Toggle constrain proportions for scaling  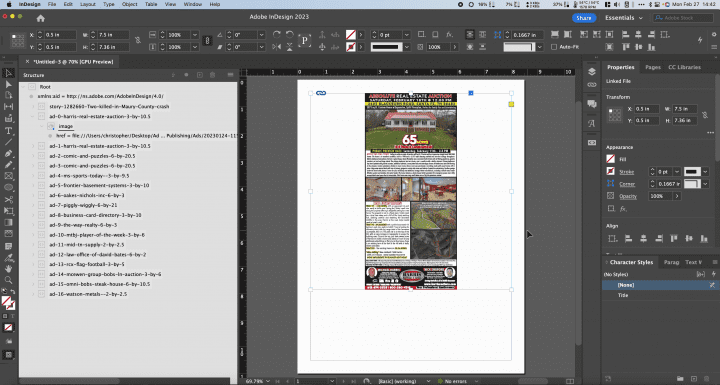(207, 40)
